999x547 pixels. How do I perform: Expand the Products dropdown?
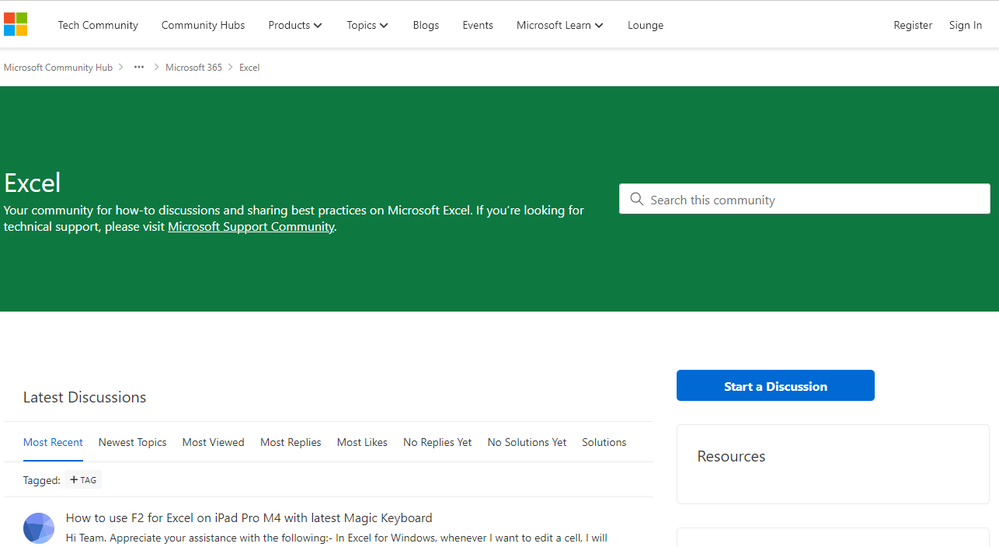click(295, 25)
